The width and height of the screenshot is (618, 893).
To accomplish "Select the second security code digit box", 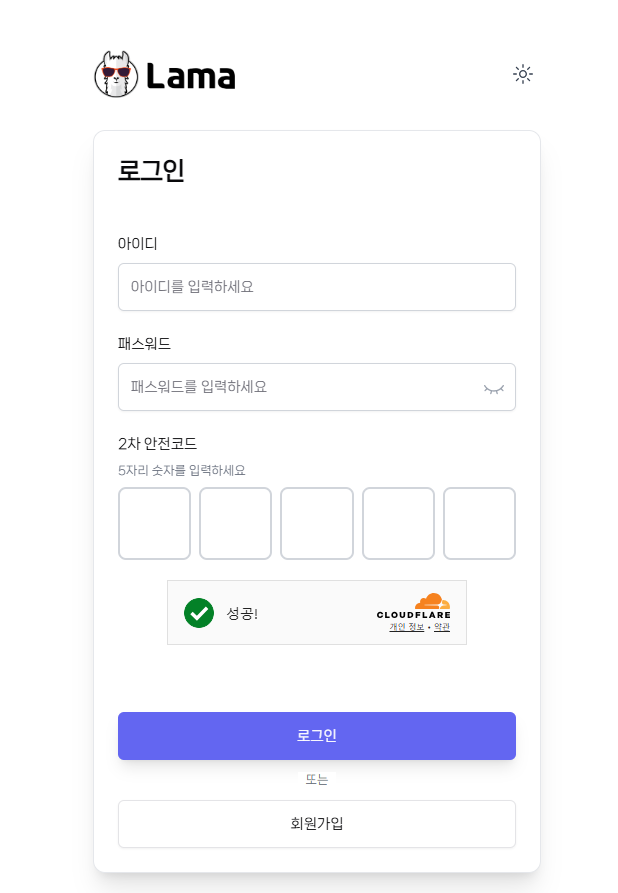I will [235, 523].
